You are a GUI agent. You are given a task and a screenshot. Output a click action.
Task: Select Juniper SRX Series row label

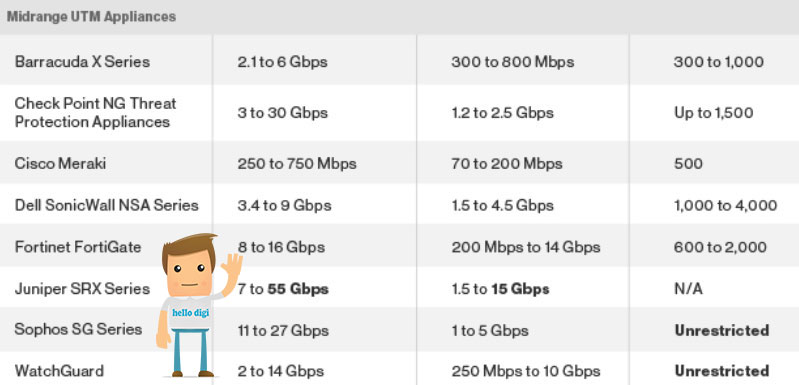tap(82, 289)
